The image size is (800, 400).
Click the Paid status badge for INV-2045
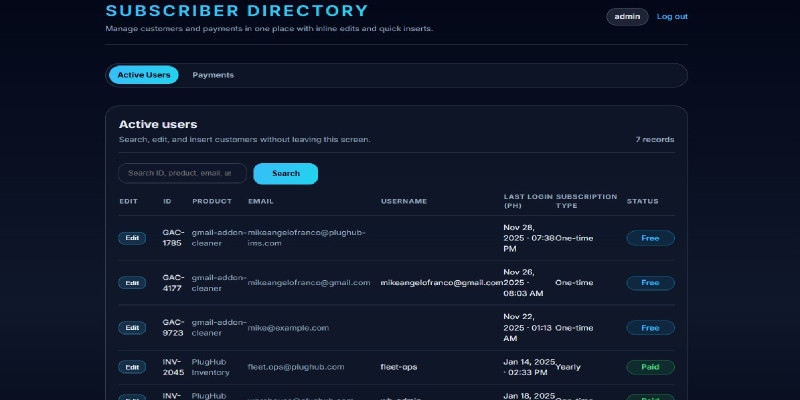click(x=650, y=367)
